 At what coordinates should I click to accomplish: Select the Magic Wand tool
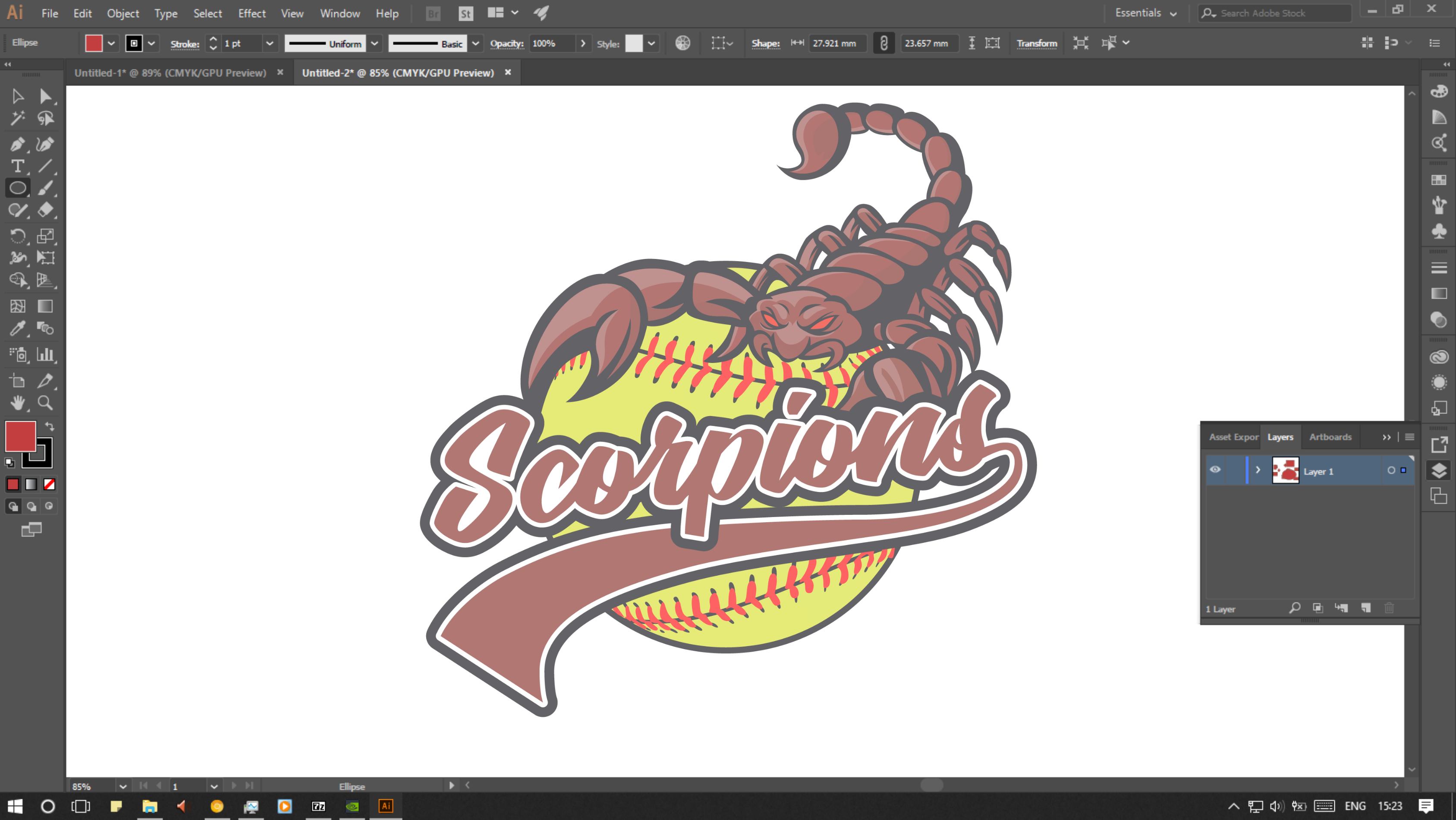(17, 118)
